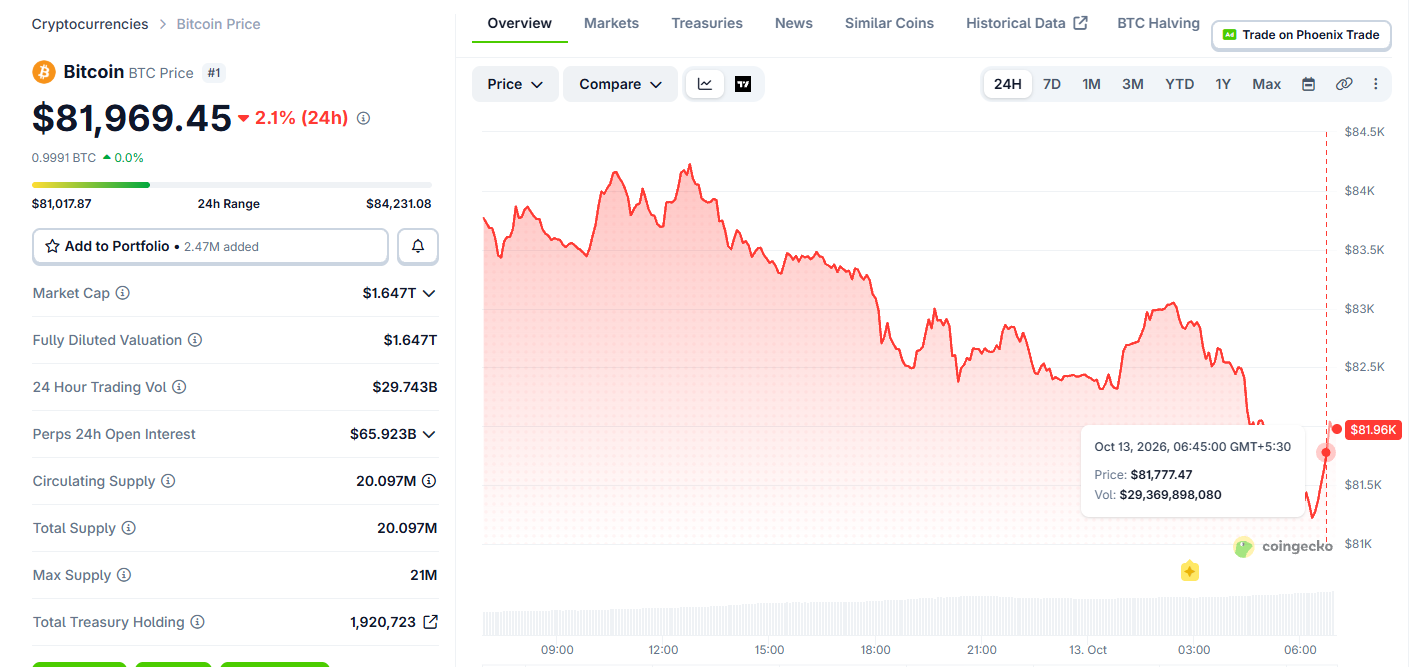This screenshot has height=667, width=1411.
Task: Select the 1M time range
Action: pyautogui.click(x=1092, y=84)
